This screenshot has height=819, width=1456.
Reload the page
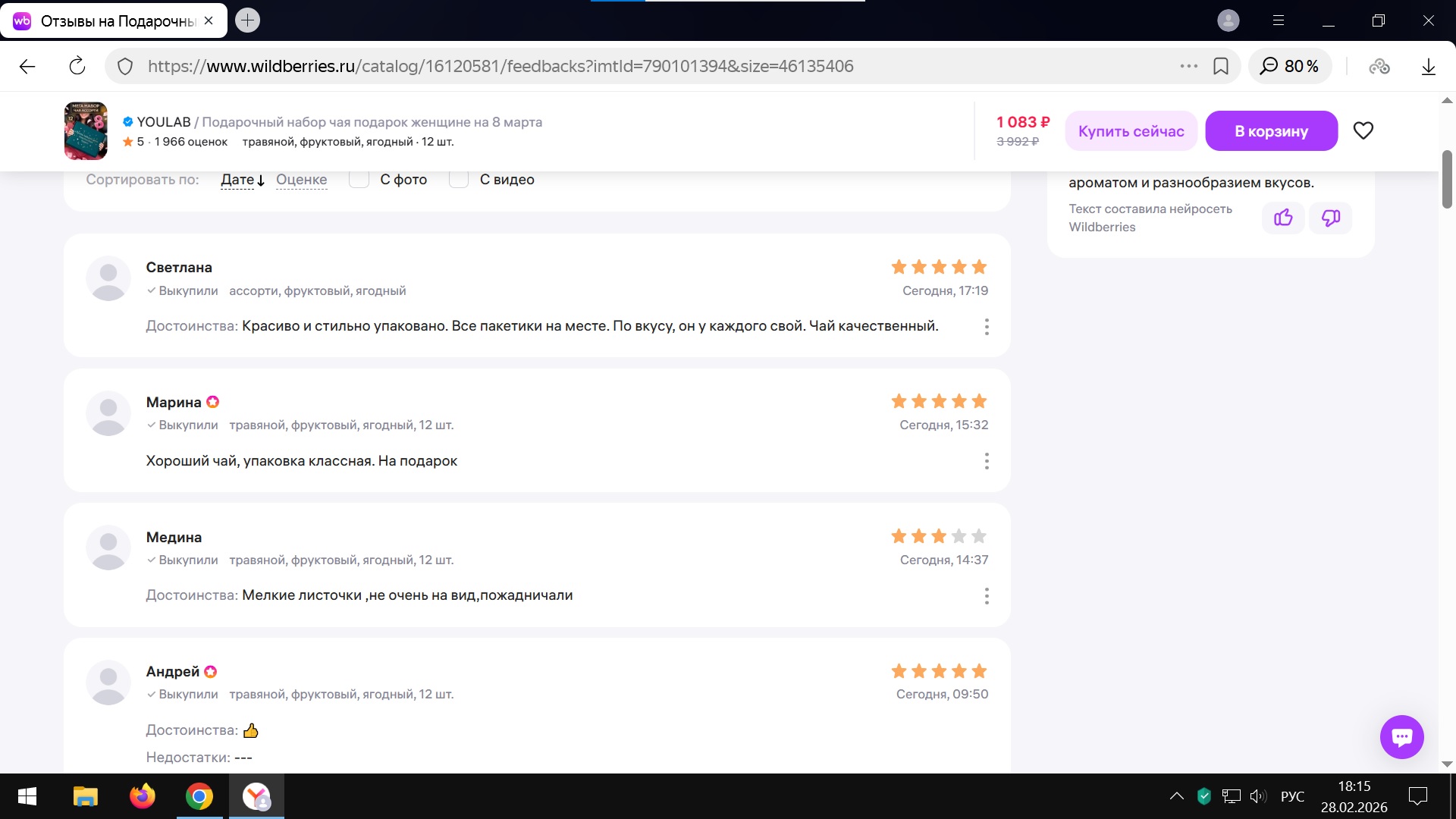click(x=77, y=66)
